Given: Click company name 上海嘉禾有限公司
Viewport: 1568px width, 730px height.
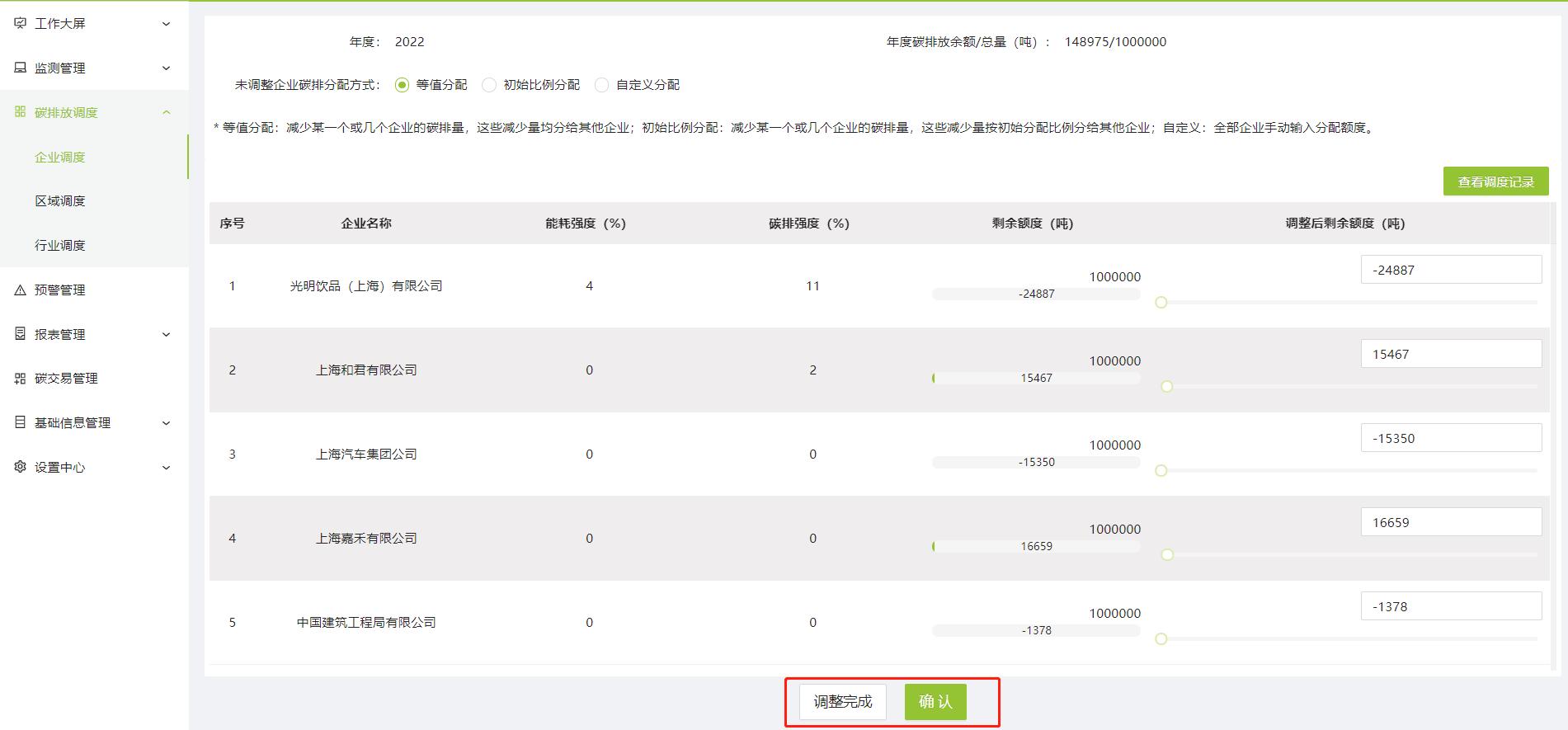Looking at the screenshot, I should [366, 539].
